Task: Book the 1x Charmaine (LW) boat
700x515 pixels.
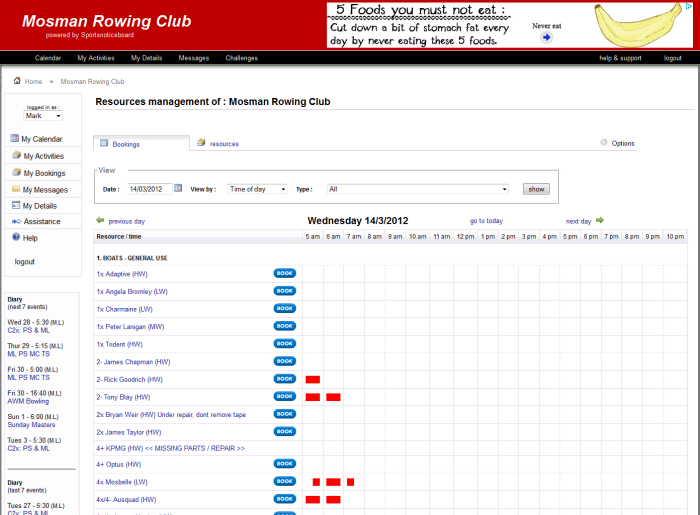Action: click(x=284, y=308)
